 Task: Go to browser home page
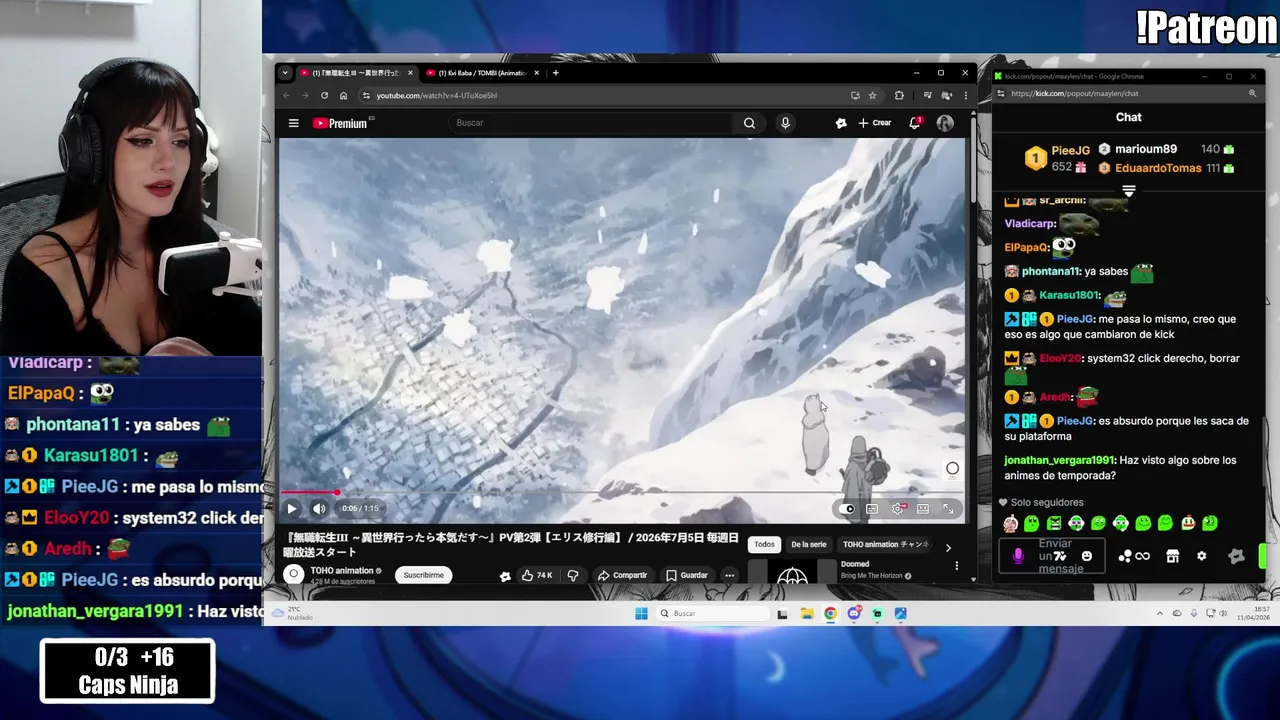coord(343,95)
